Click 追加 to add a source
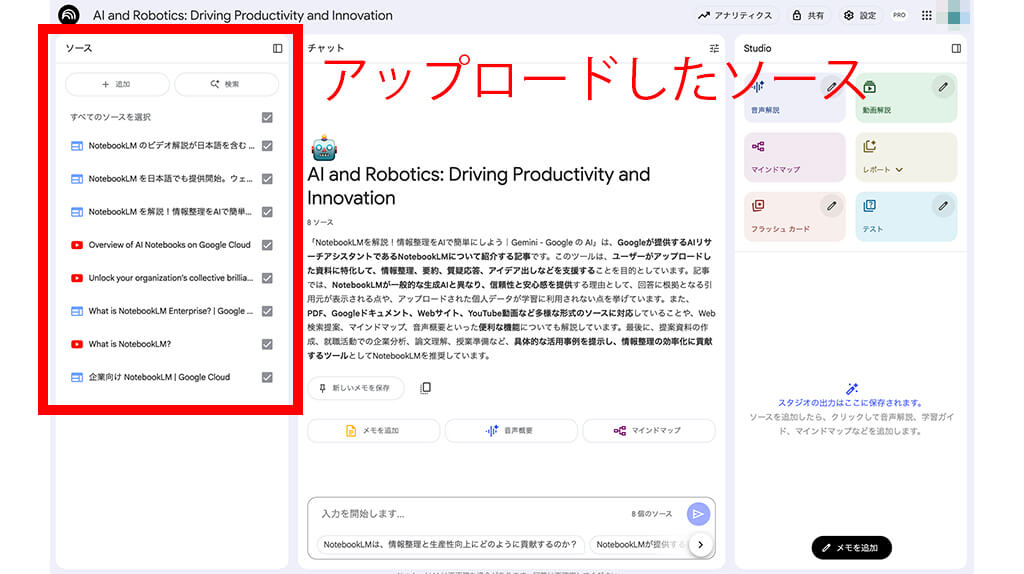Viewport: 1024px width, 574px height. coord(117,84)
